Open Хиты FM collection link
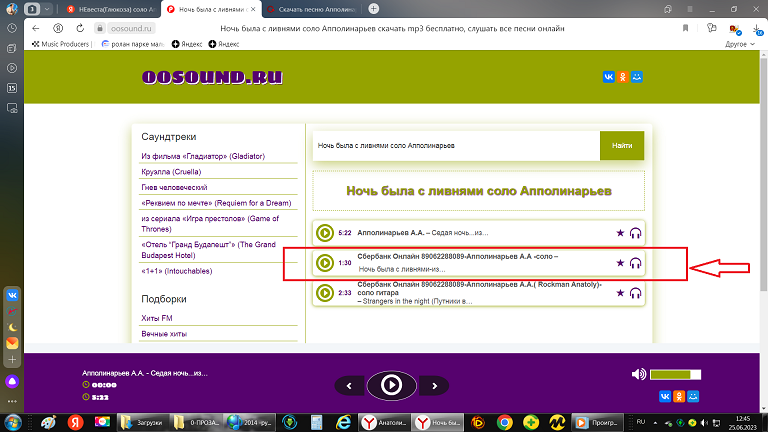Image resolution: width=768 pixels, height=432 pixels. pyautogui.click(x=157, y=318)
